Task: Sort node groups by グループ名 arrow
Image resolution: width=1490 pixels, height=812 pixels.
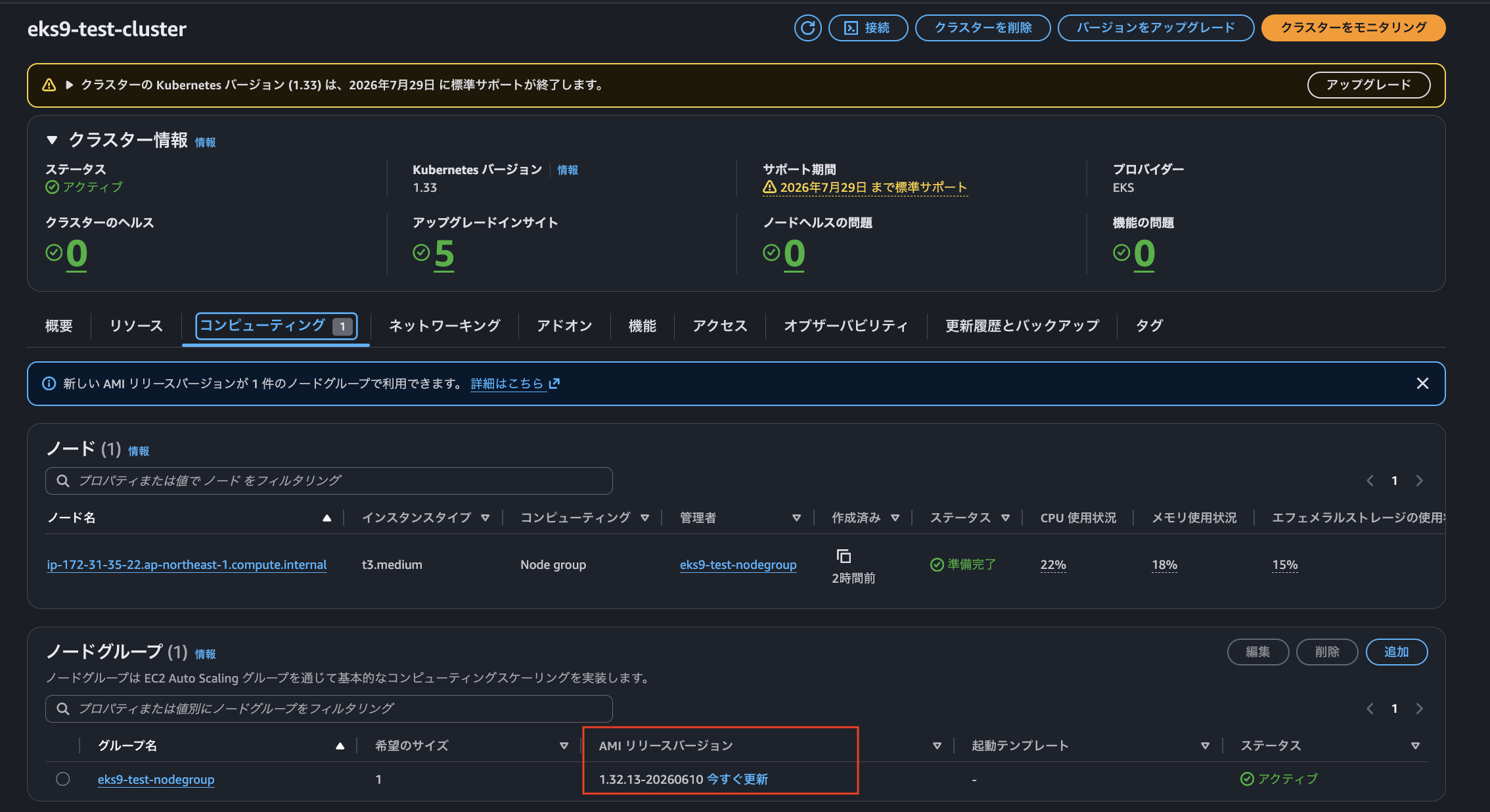Action: point(340,746)
